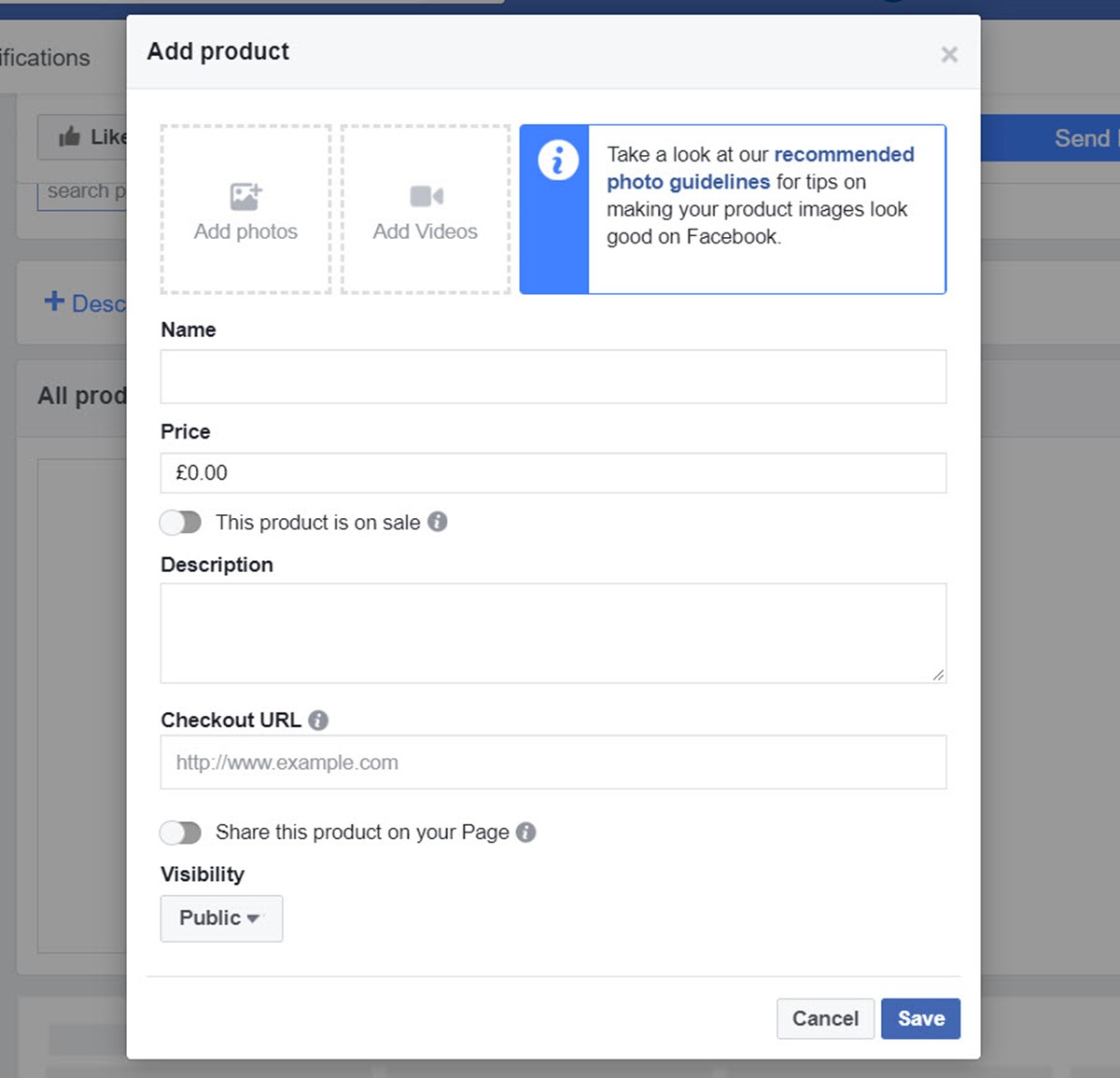Click the Add photos image icon
Image resolution: width=1120 pixels, height=1078 pixels.
coord(246,196)
